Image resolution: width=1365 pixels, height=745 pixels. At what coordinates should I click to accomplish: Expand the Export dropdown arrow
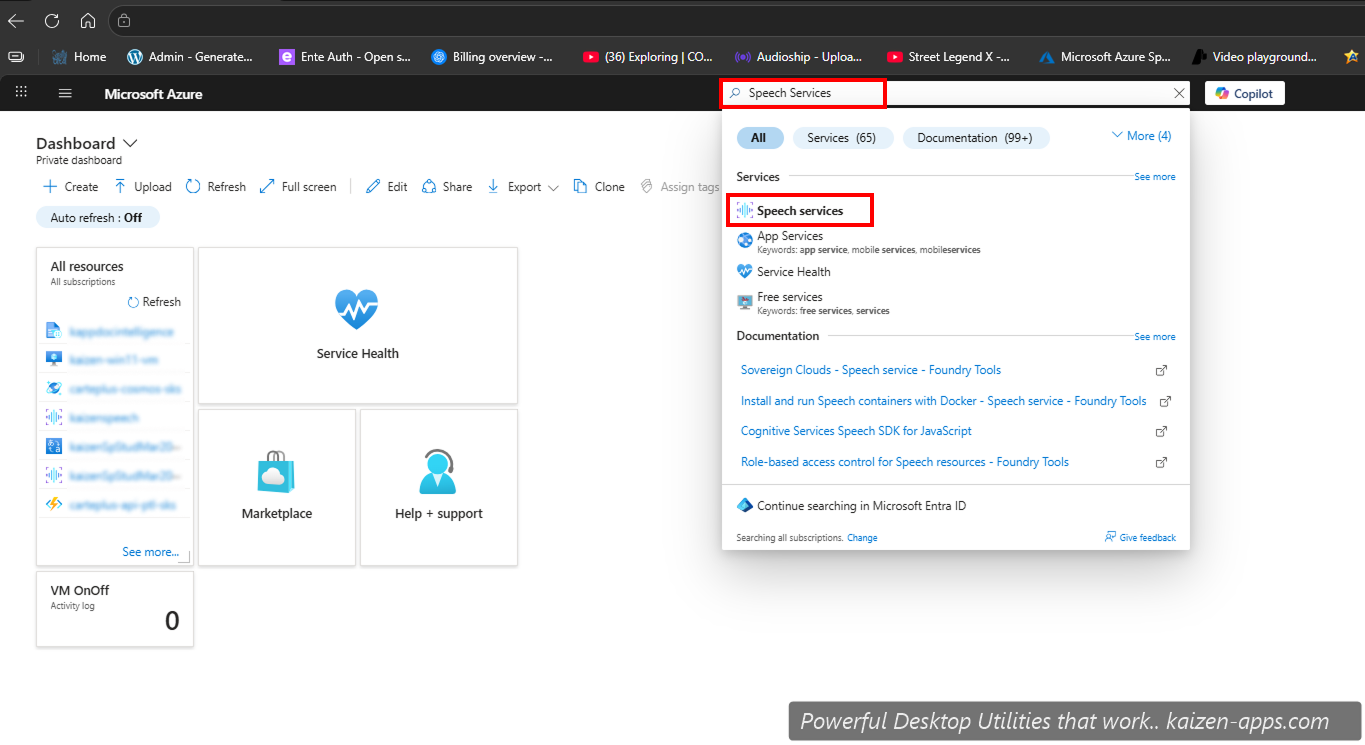pos(553,187)
